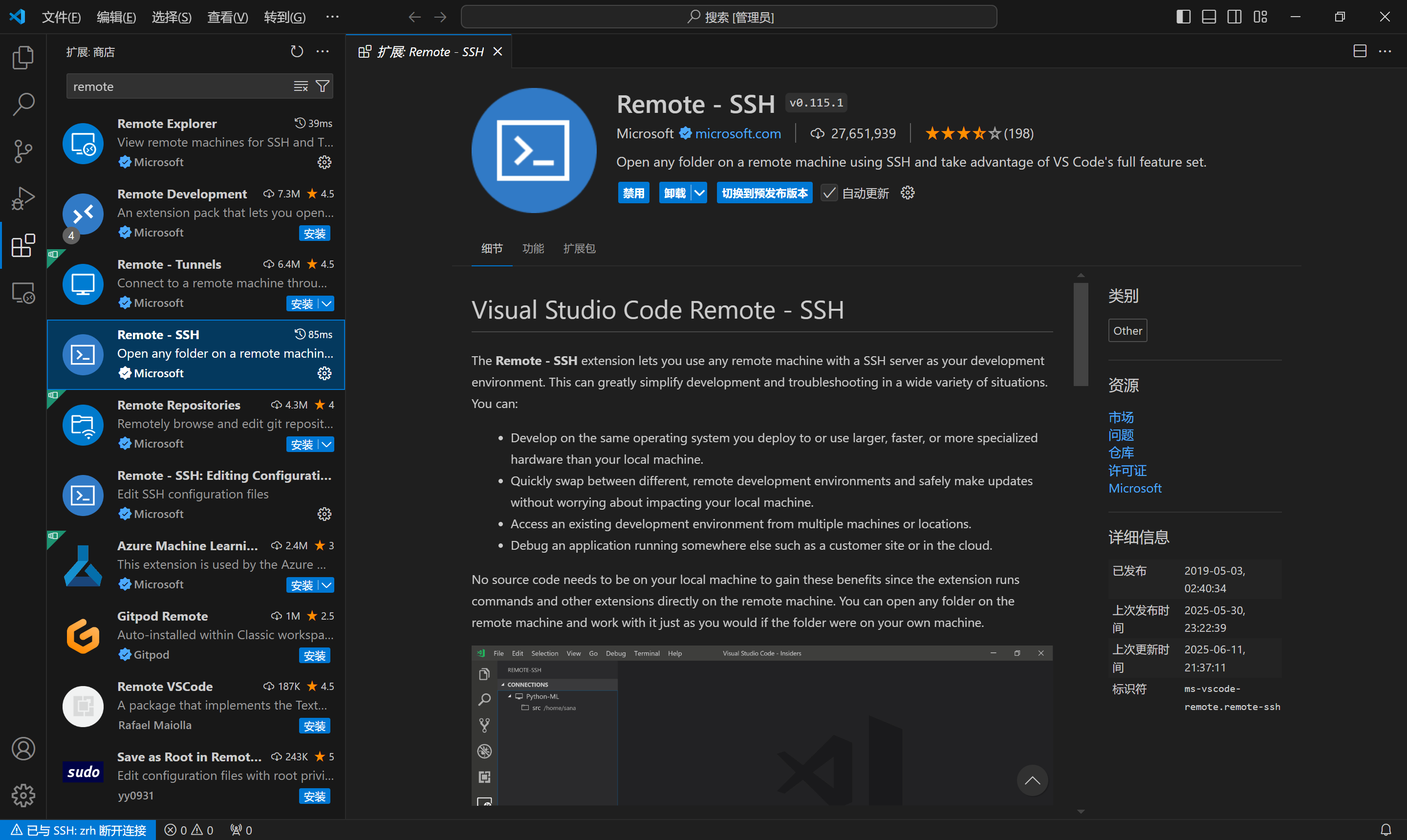The image size is (1407, 840).
Task: Click the 禁用 disable button
Action: pos(633,193)
